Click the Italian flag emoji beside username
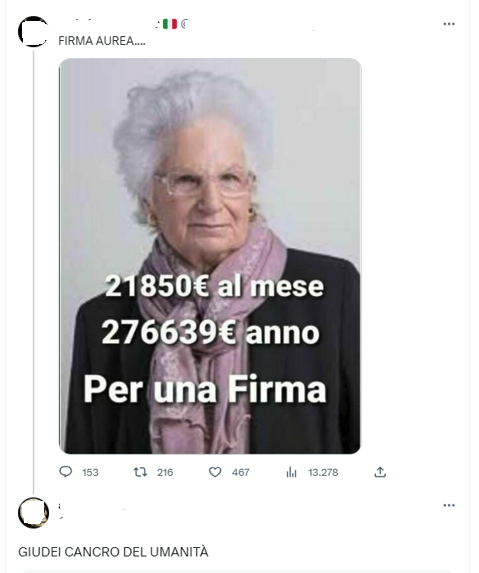This screenshot has height=573, width=479. point(170,24)
